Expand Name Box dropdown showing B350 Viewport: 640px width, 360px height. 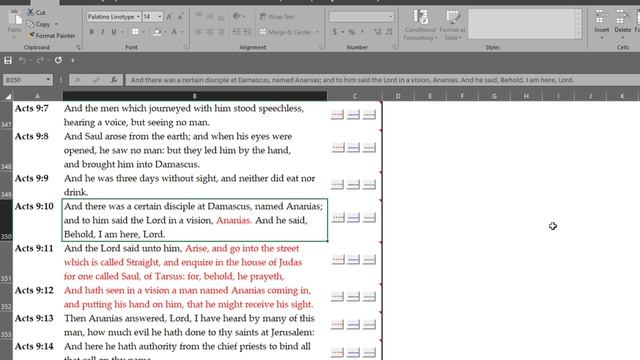click(x=48, y=80)
